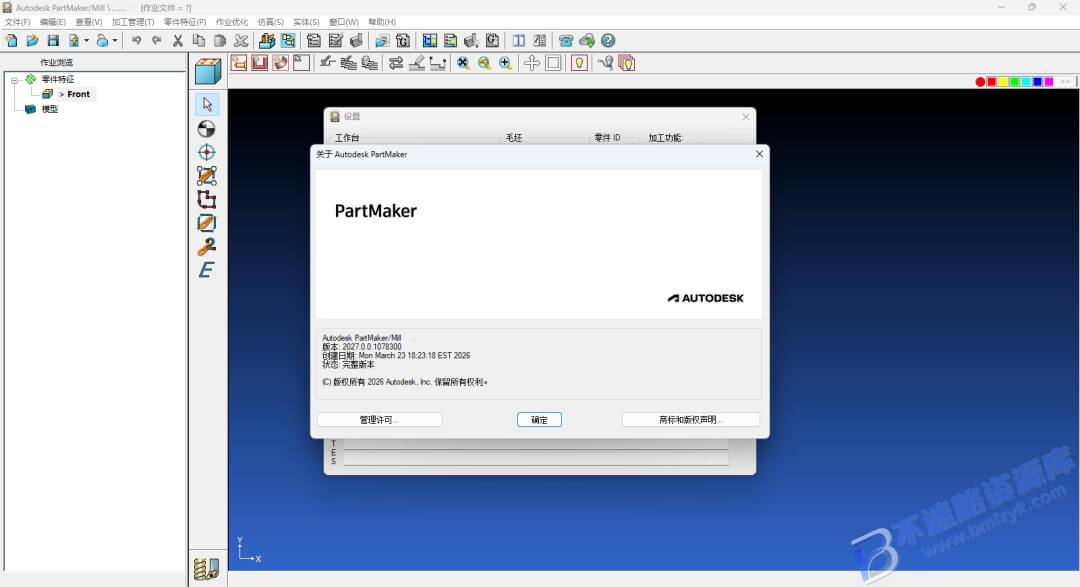Click the 商标和版权声明 button
Viewport: 1080px width, 587px height.
[x=691, y=420]
